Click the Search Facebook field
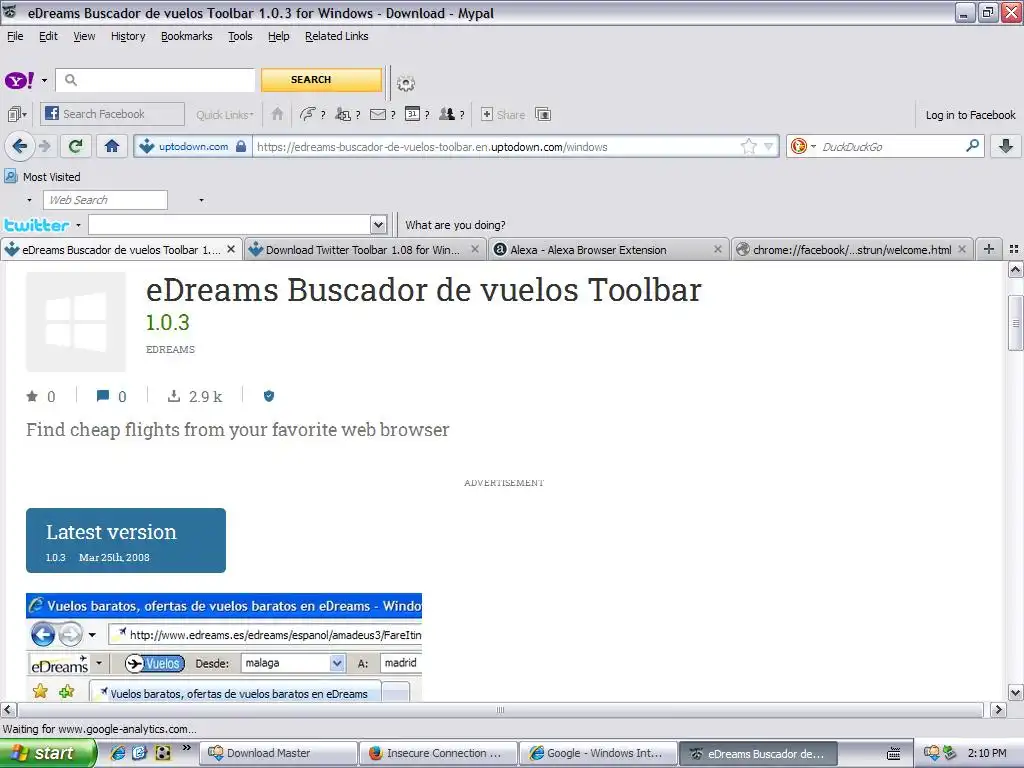This screenshot has width=1024, height=768. 112,114
